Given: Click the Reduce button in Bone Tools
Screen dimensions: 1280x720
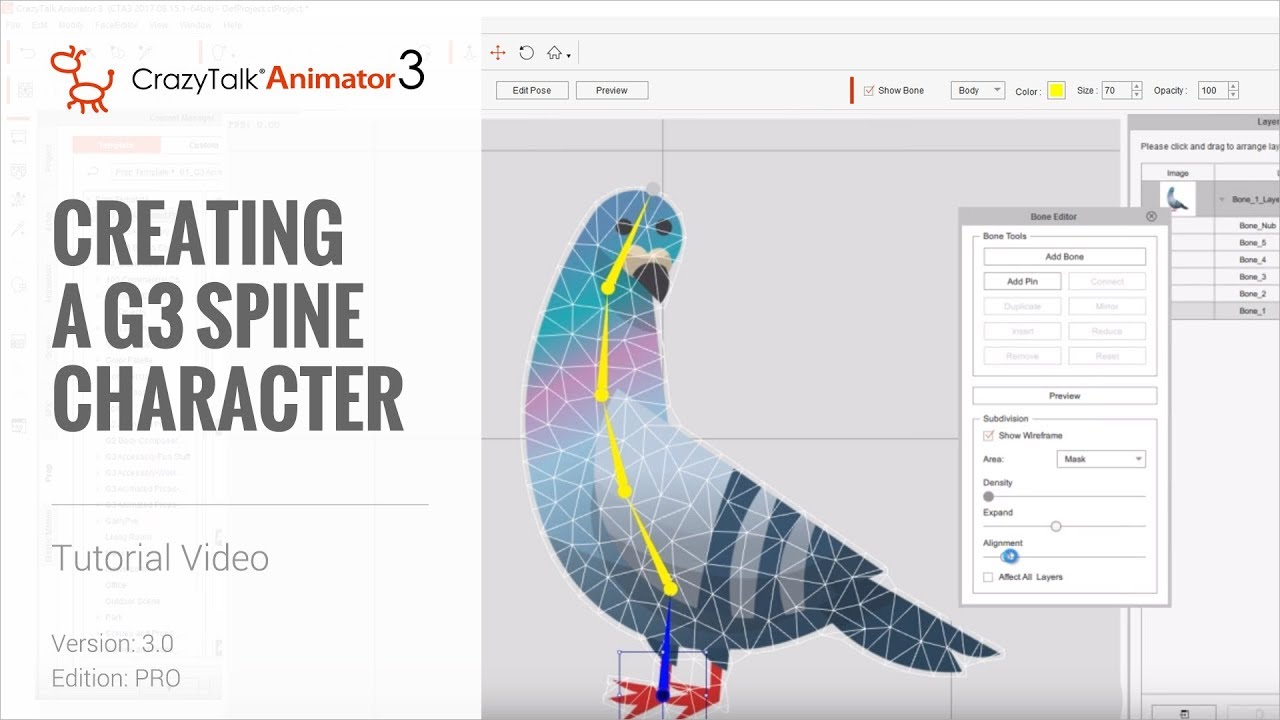Looking at the screenshot, I should point(1107,331).
